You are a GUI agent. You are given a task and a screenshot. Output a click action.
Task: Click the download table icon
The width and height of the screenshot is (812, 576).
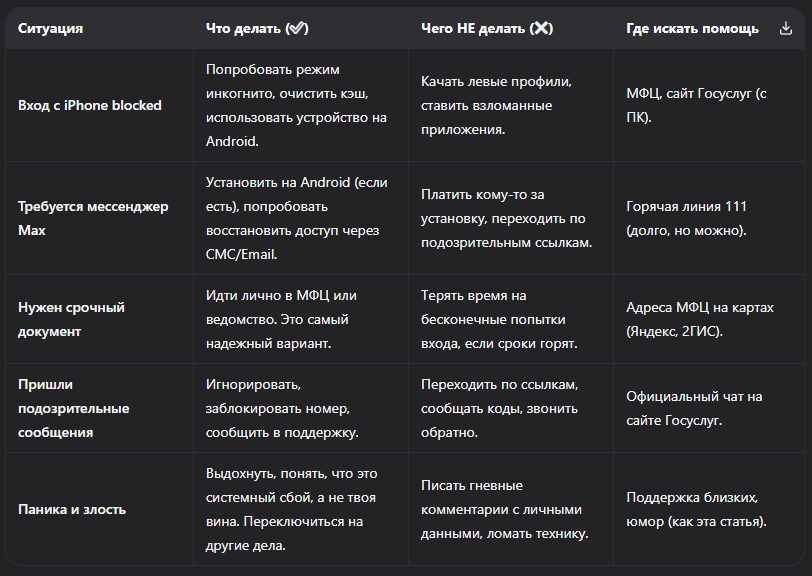point(785,28)
